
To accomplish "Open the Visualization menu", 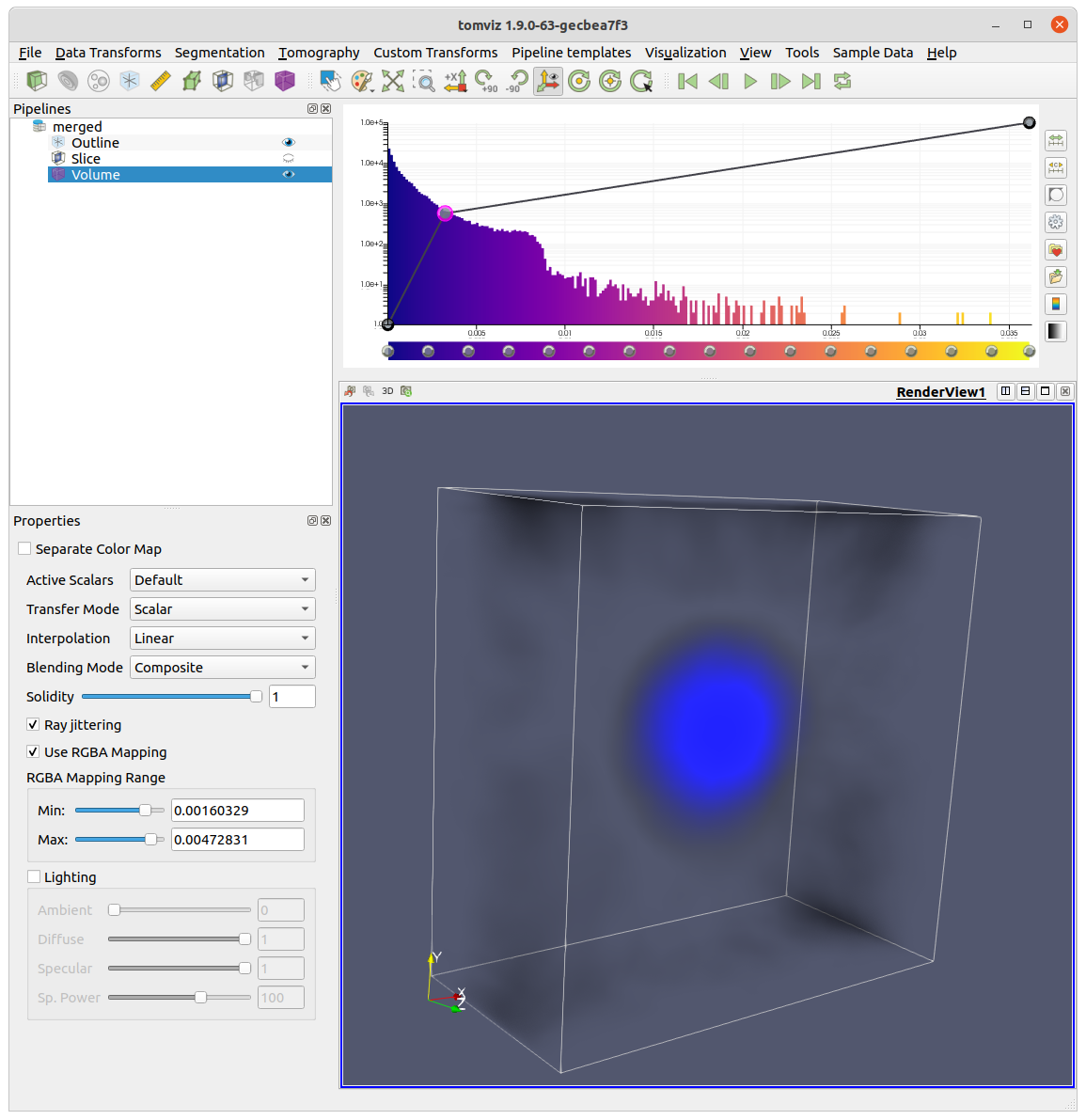I will click(x=685, y=53).
